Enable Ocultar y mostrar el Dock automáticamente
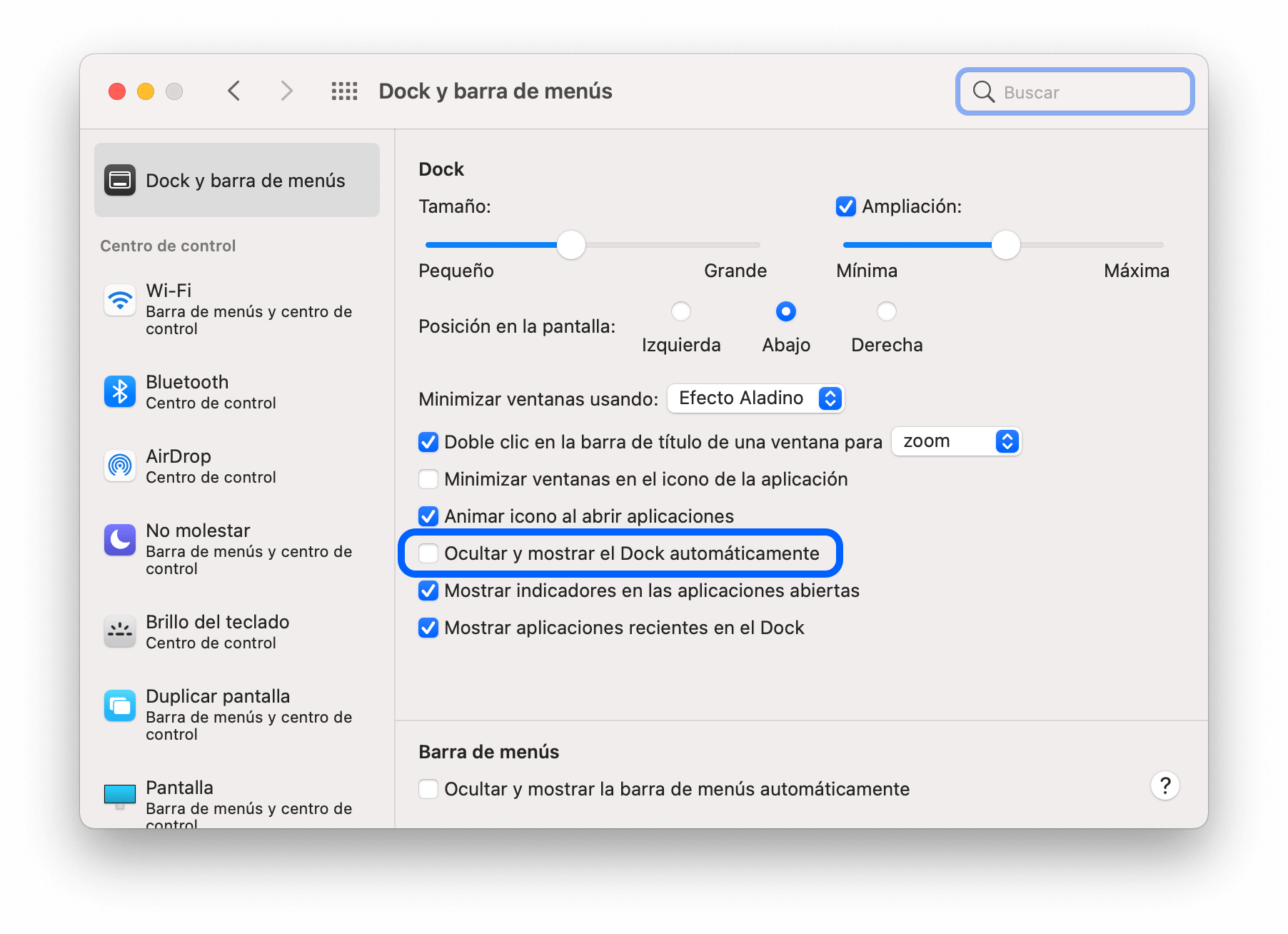 point(428,553)
